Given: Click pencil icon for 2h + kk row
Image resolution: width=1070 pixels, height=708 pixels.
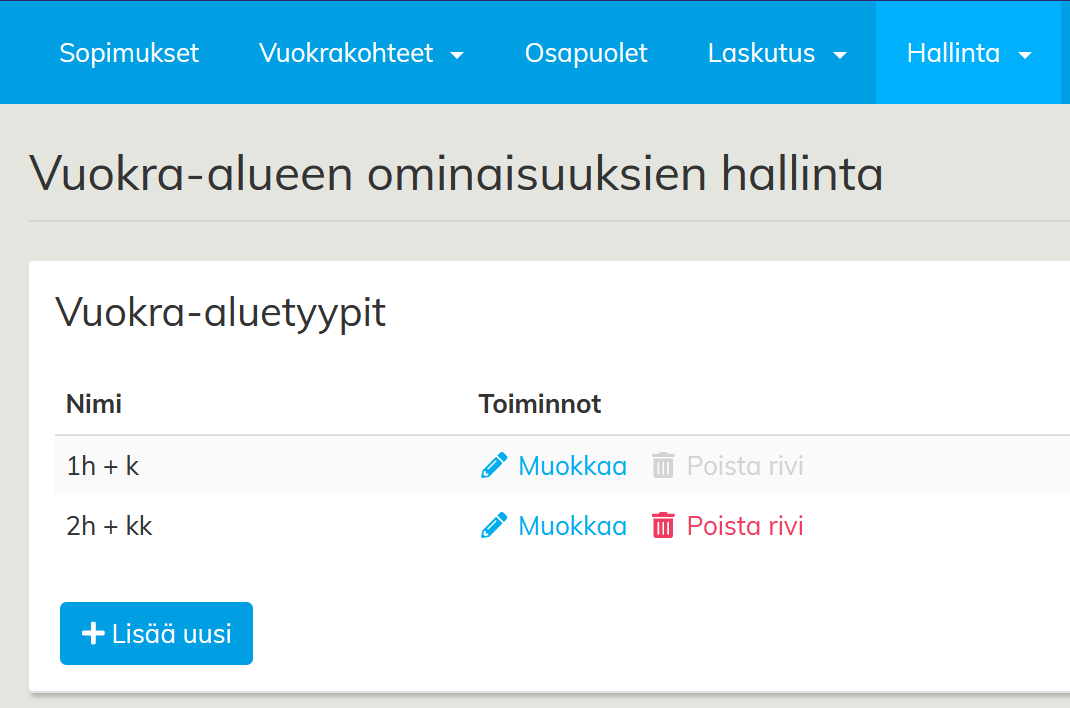Looking at the screenshot, I should [x=493, y=526].
